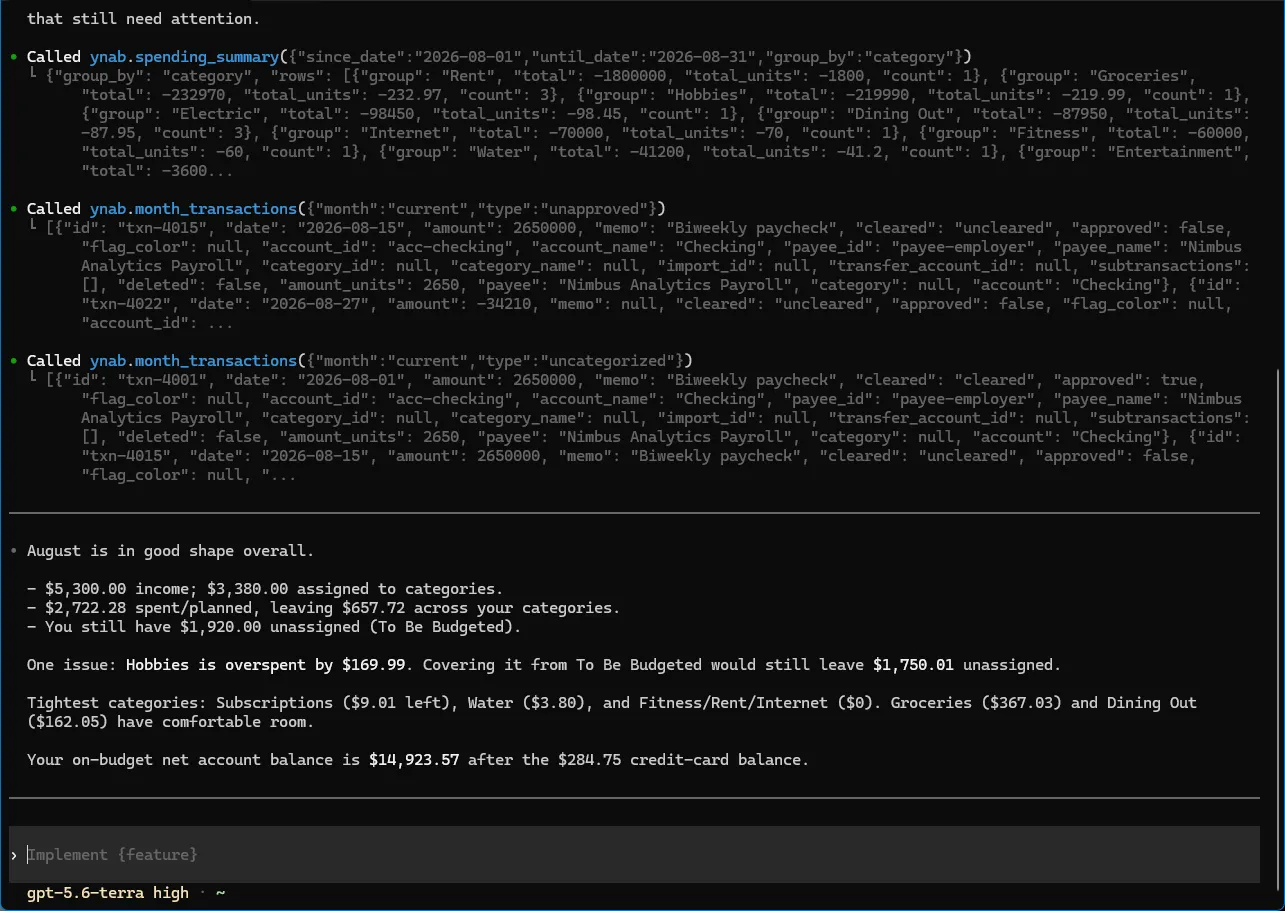Click the ynab.month_transactions 'unapproved' call line
This screenshot has height=911, width=1285.
pos(345,209)
